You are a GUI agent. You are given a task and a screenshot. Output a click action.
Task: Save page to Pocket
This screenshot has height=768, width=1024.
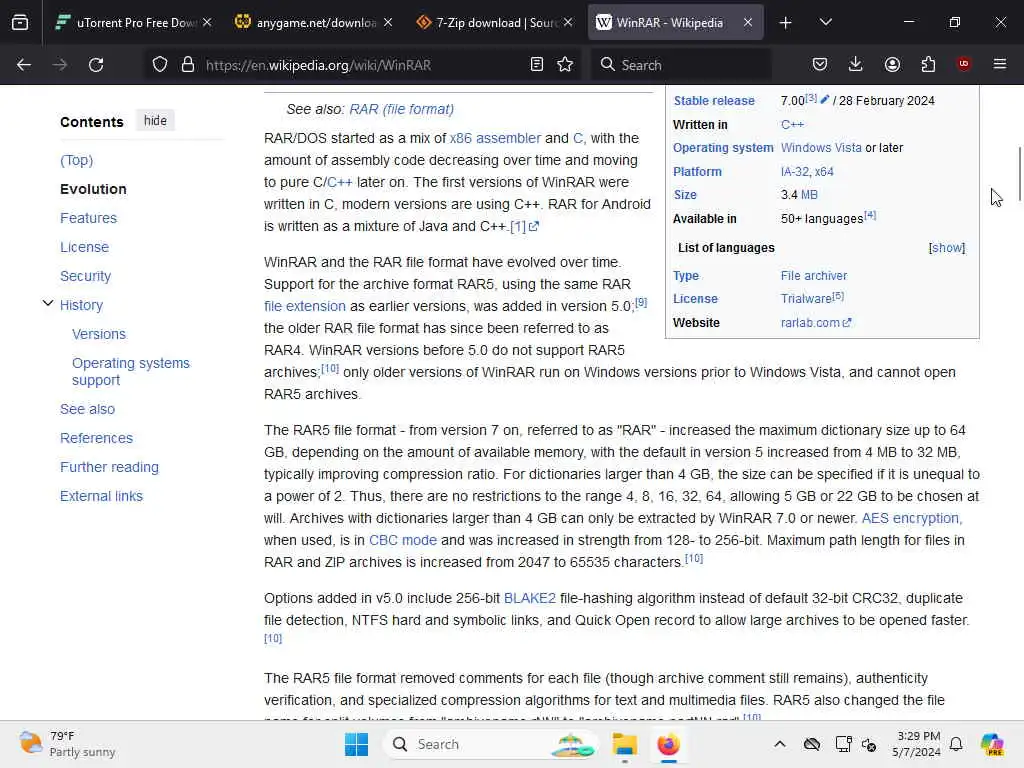point(820,65)
